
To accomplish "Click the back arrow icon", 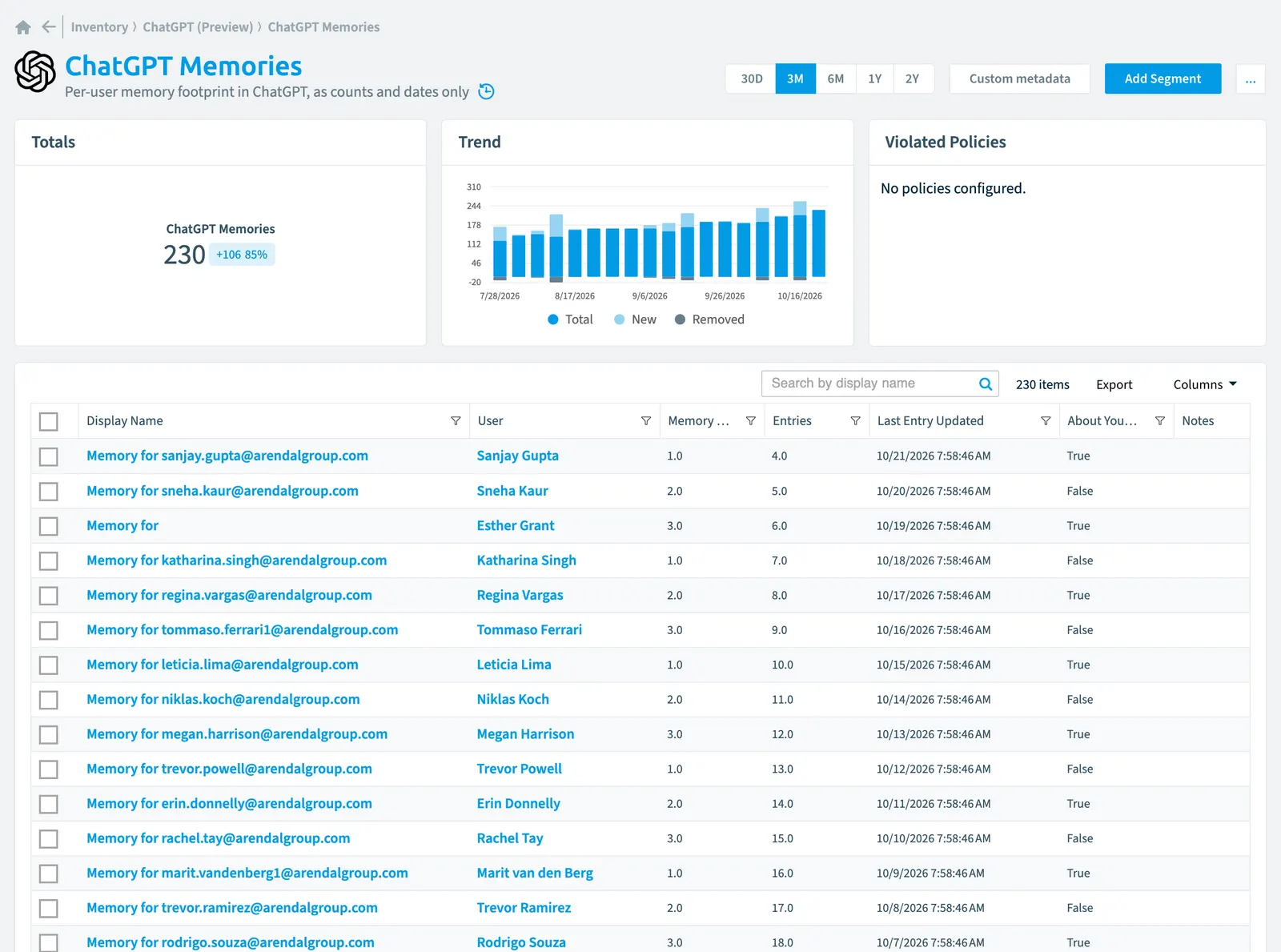I will [x=49, y=27].
